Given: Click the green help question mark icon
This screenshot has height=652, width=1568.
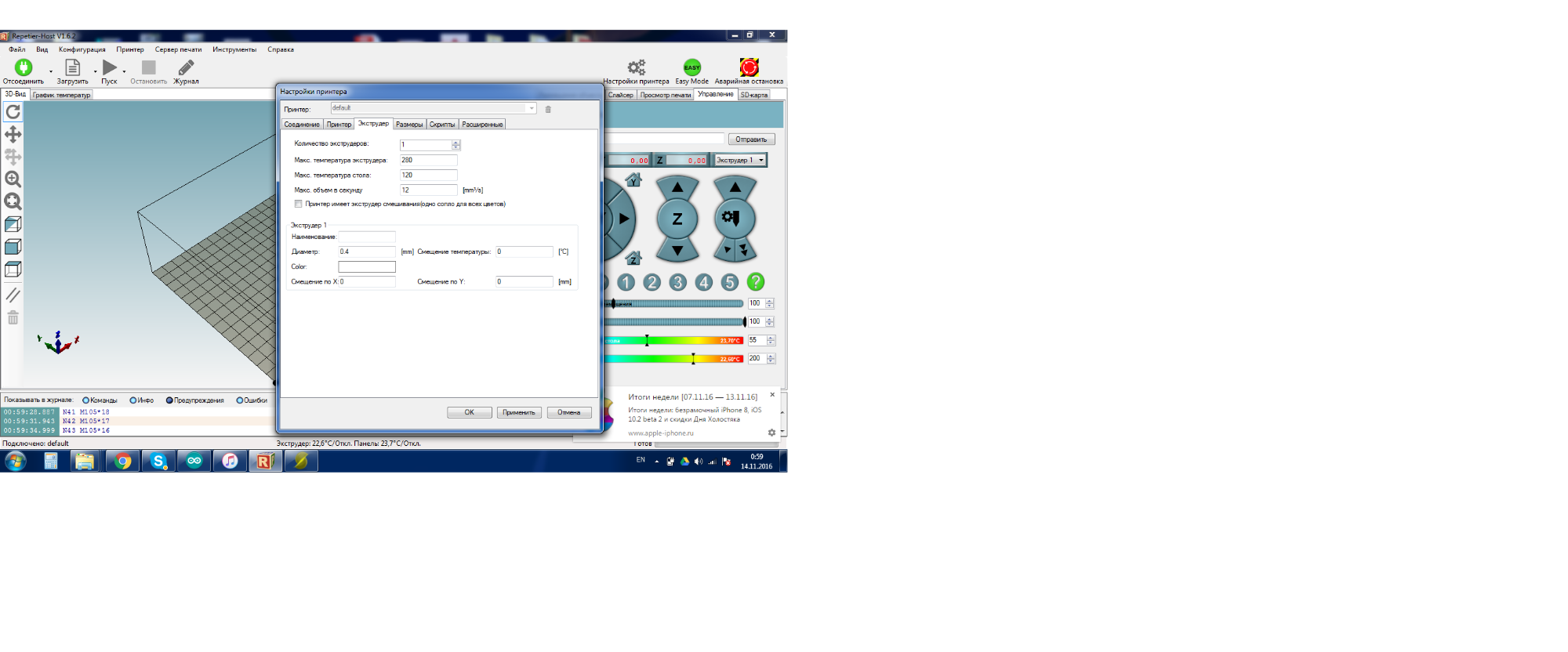Looking at the screenshot, I should coord(756,282).
